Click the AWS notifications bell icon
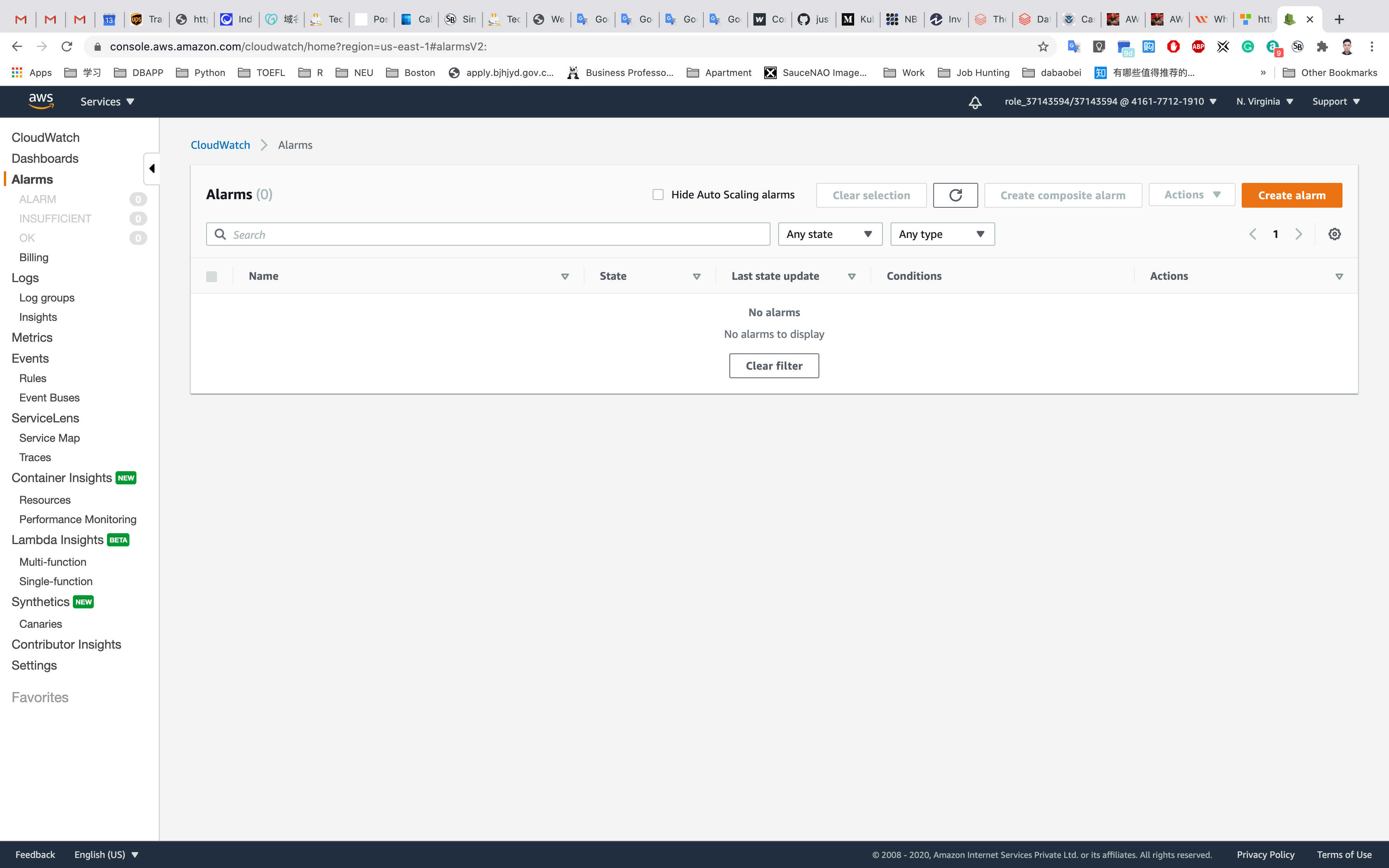Viewport: 1389px width, 868px height. [x=975, y=102]
